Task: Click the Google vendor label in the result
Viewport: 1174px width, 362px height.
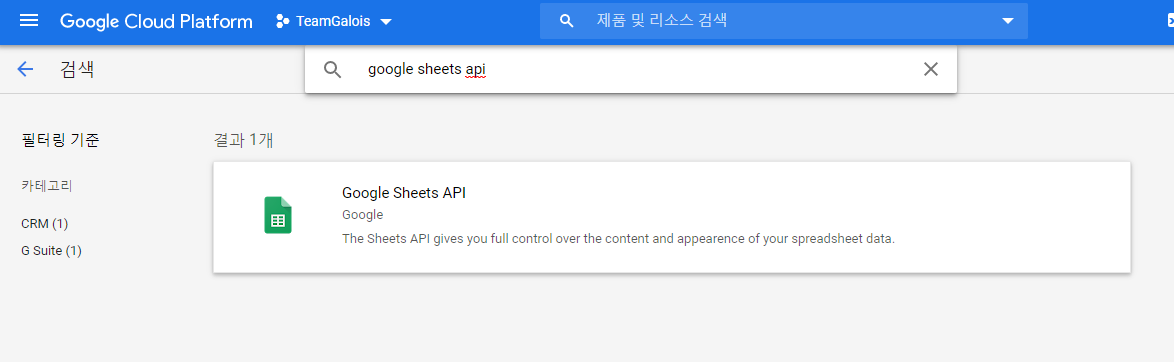Action: tap(362, 215)
